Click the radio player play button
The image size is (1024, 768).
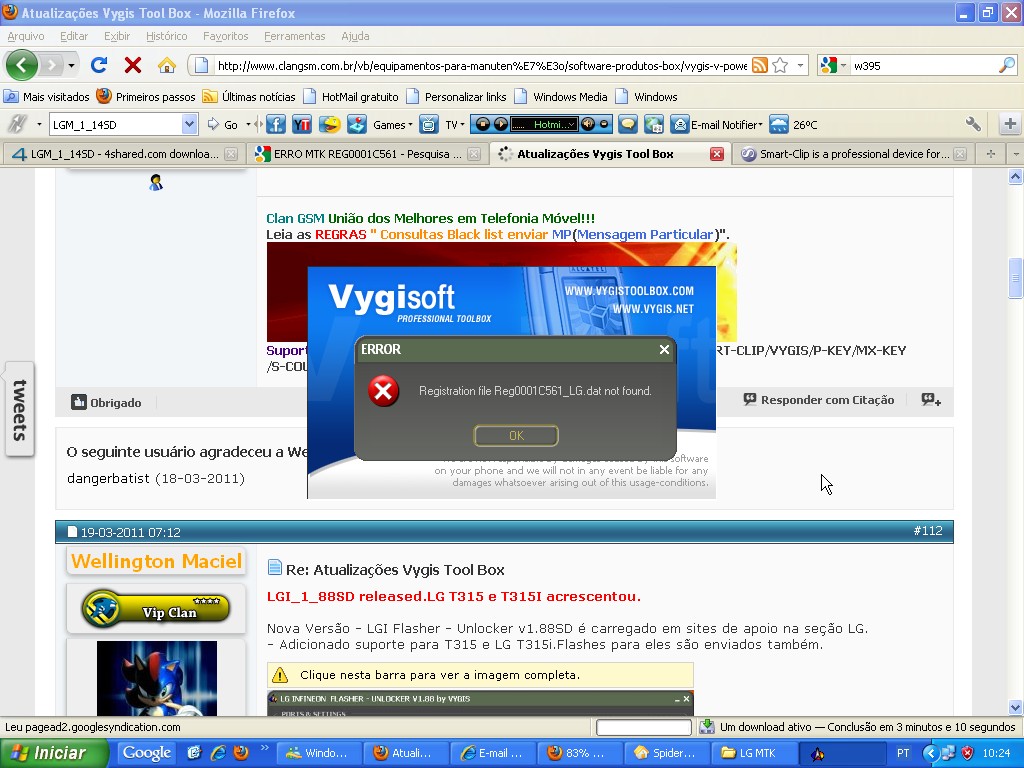click(x=500, y=124)
